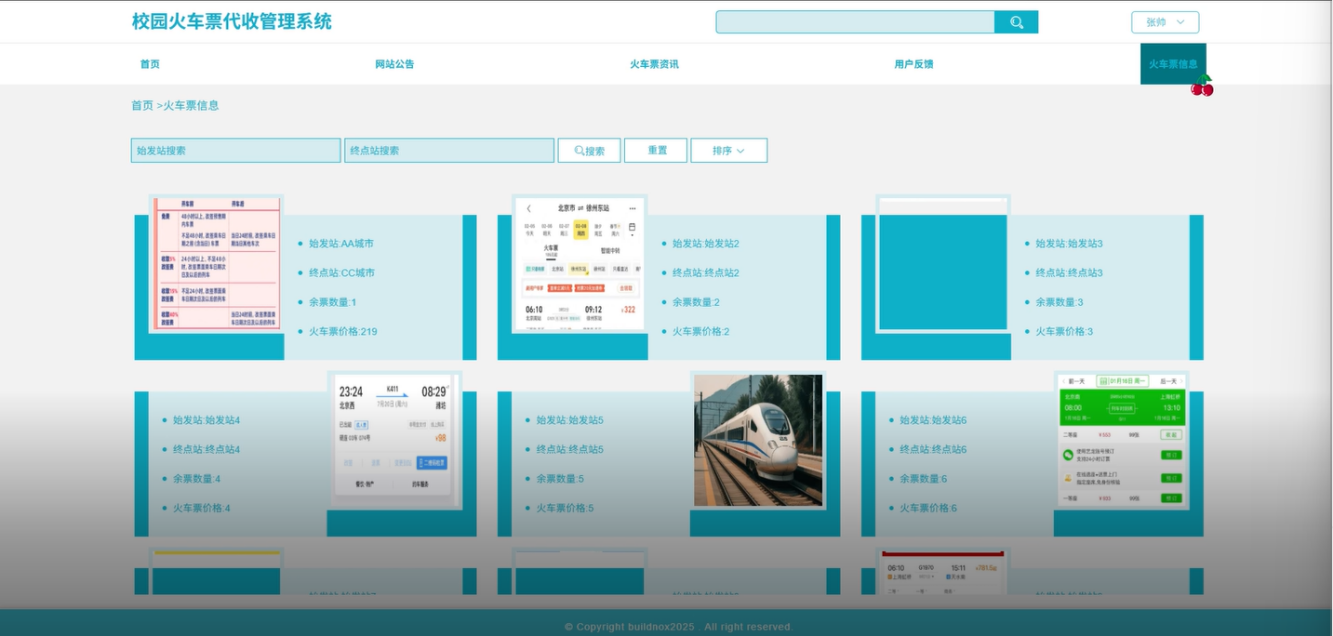
Task: Click the text 火车票价格:4
Action: 201,509
